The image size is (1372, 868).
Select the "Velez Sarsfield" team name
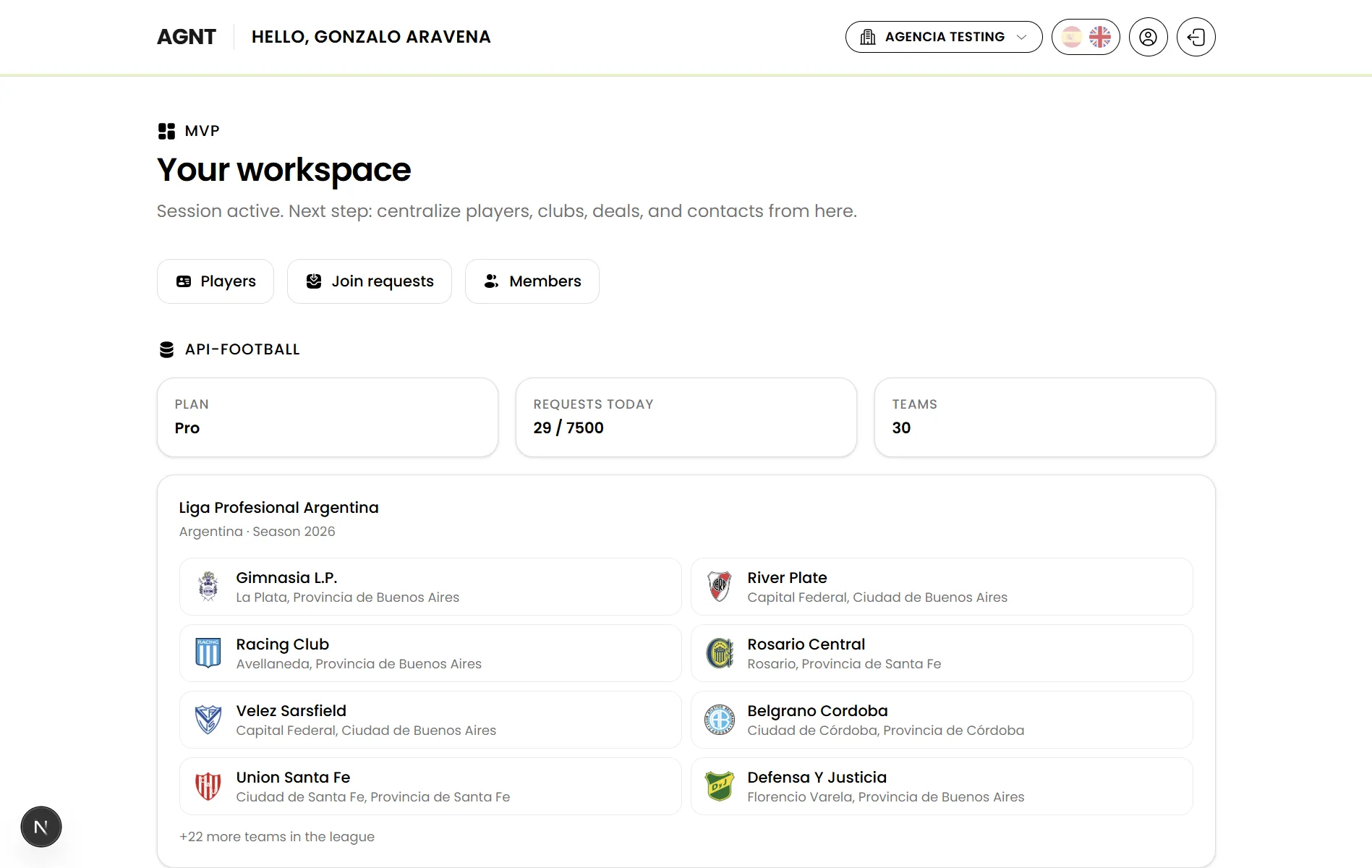291,711
